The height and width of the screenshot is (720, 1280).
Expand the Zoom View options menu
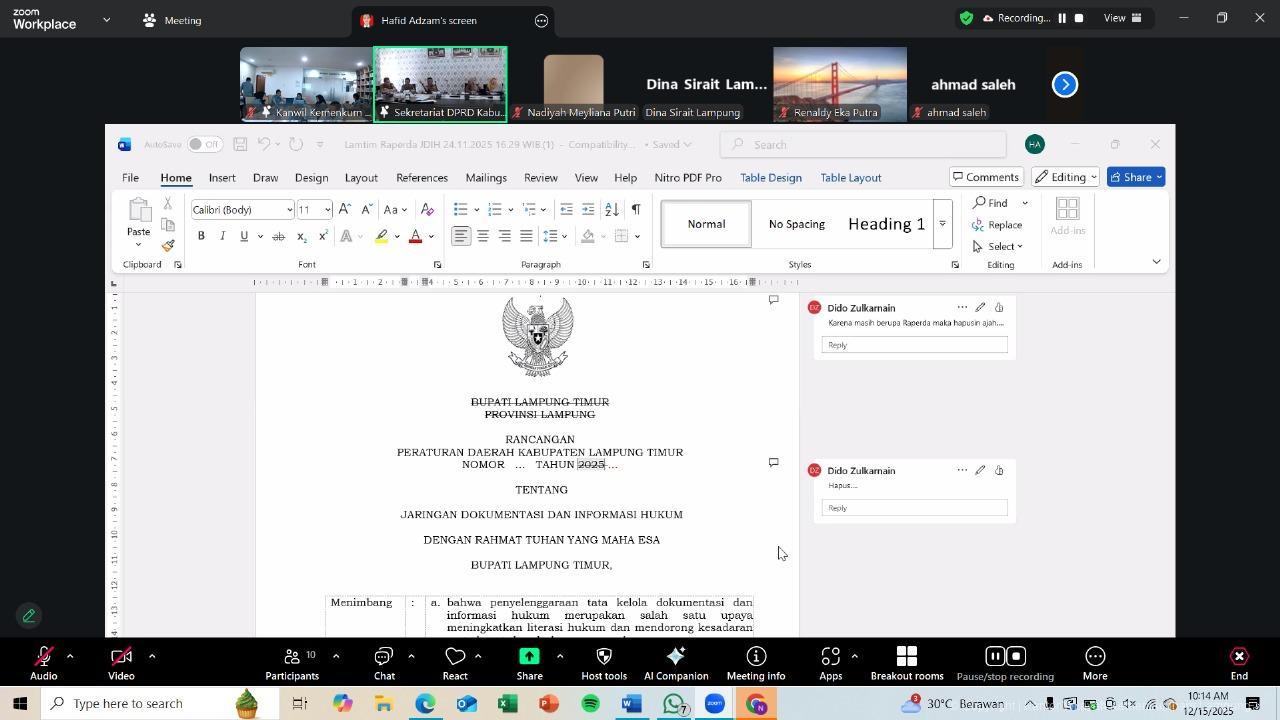coord(1120,18)
